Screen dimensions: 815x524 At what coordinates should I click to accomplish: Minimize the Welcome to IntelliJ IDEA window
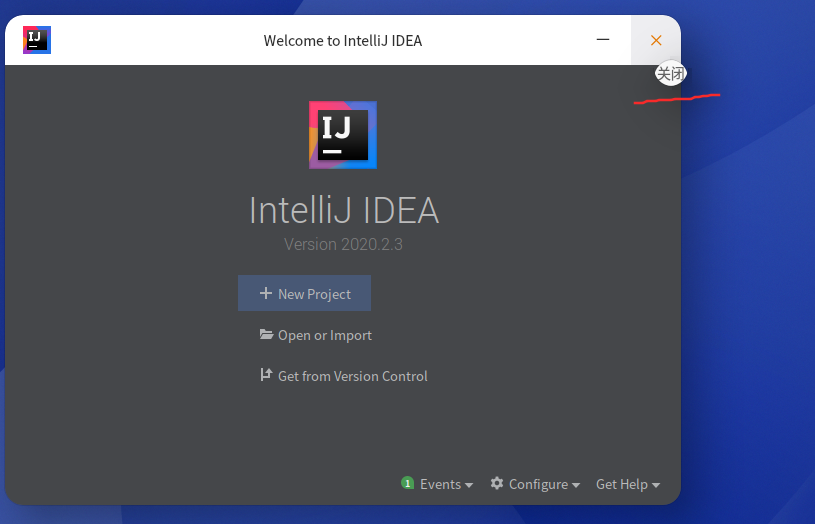click(603, 40)
